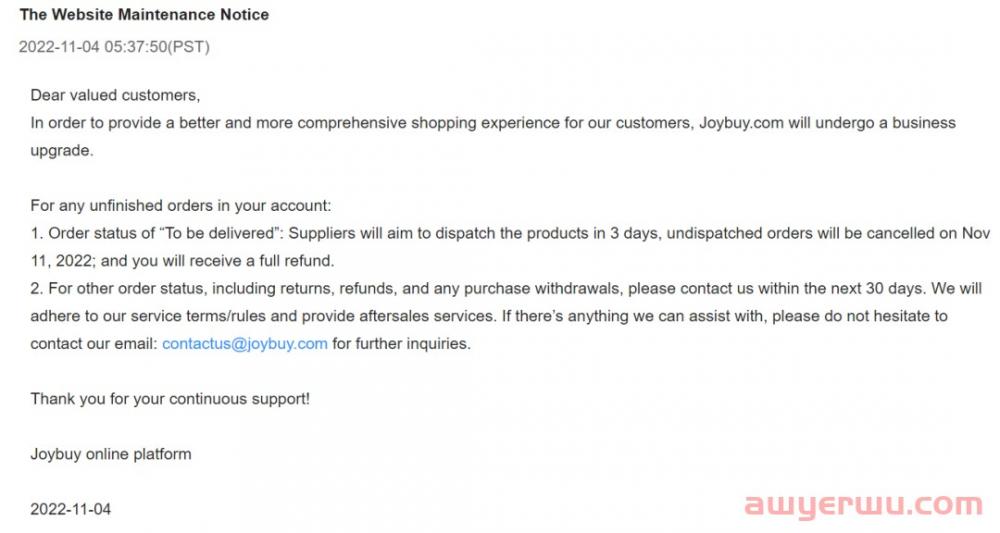Click the awyerwu.com watermark
Screen dimensions: 1000x533
coord(864,506)
